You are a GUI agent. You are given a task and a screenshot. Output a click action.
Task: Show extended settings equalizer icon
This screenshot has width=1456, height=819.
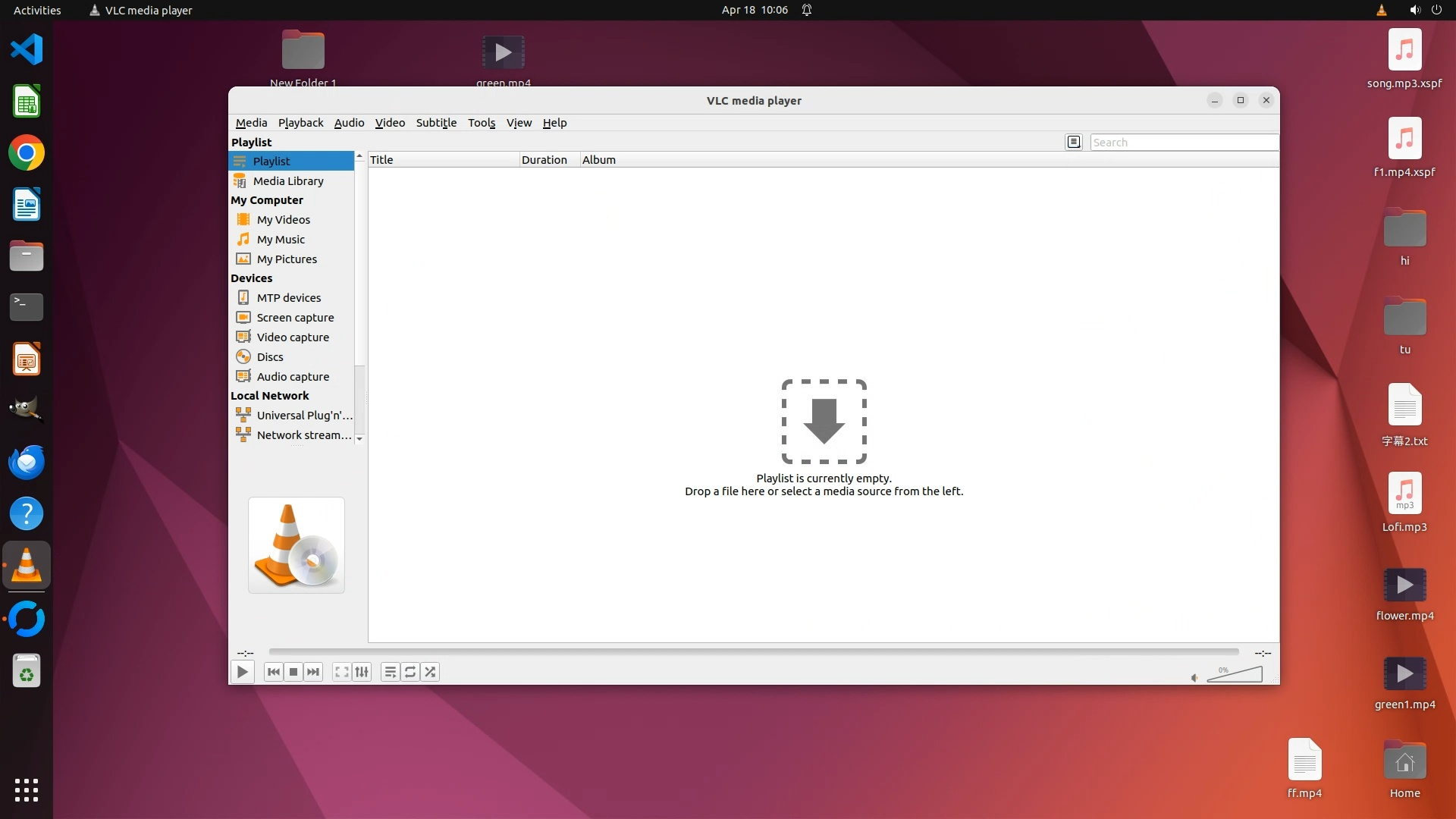tap(362, 672)
